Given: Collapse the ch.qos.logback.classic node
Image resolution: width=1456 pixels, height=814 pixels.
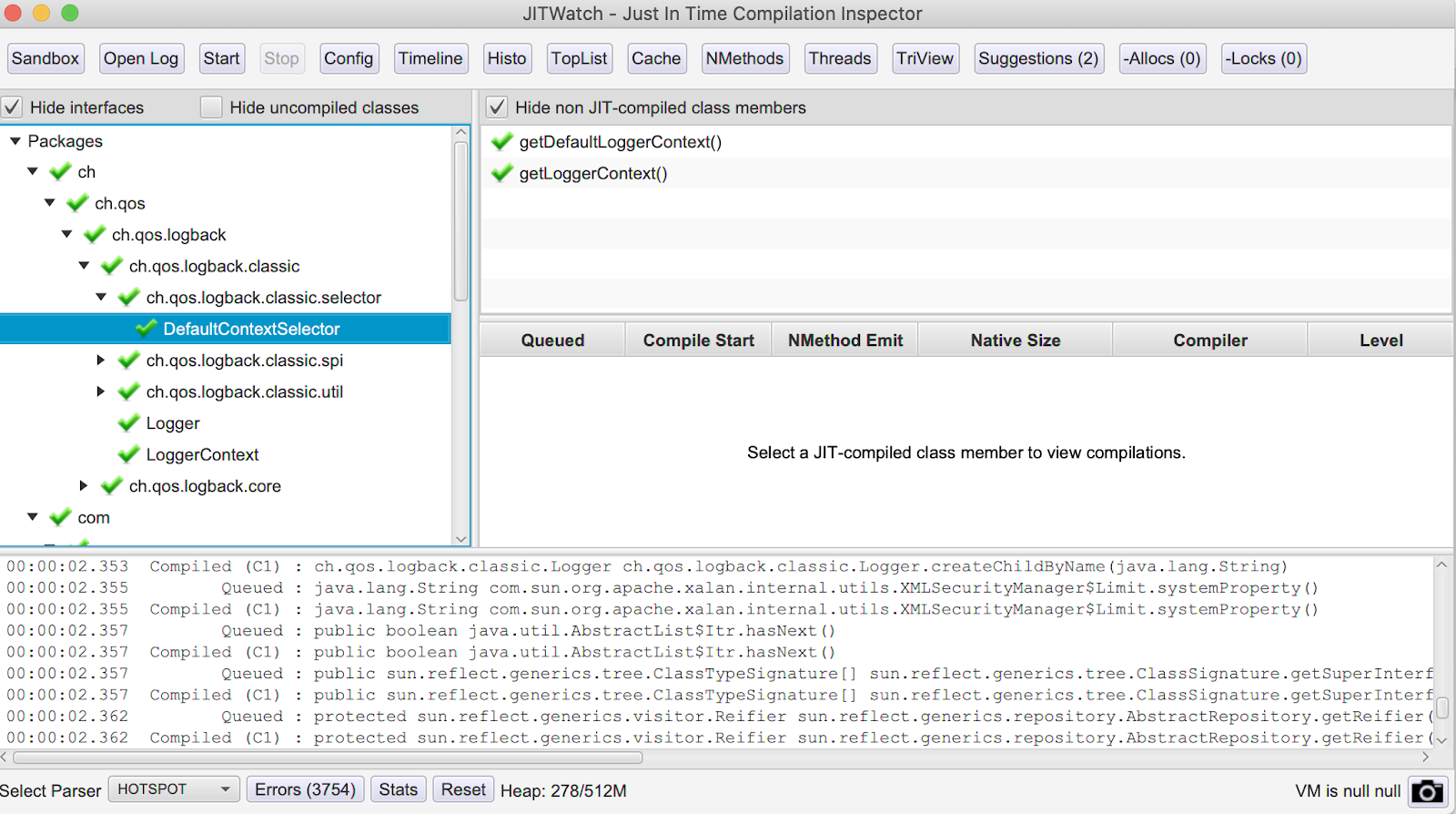Looking at the screenshot, I should [84, 265].
